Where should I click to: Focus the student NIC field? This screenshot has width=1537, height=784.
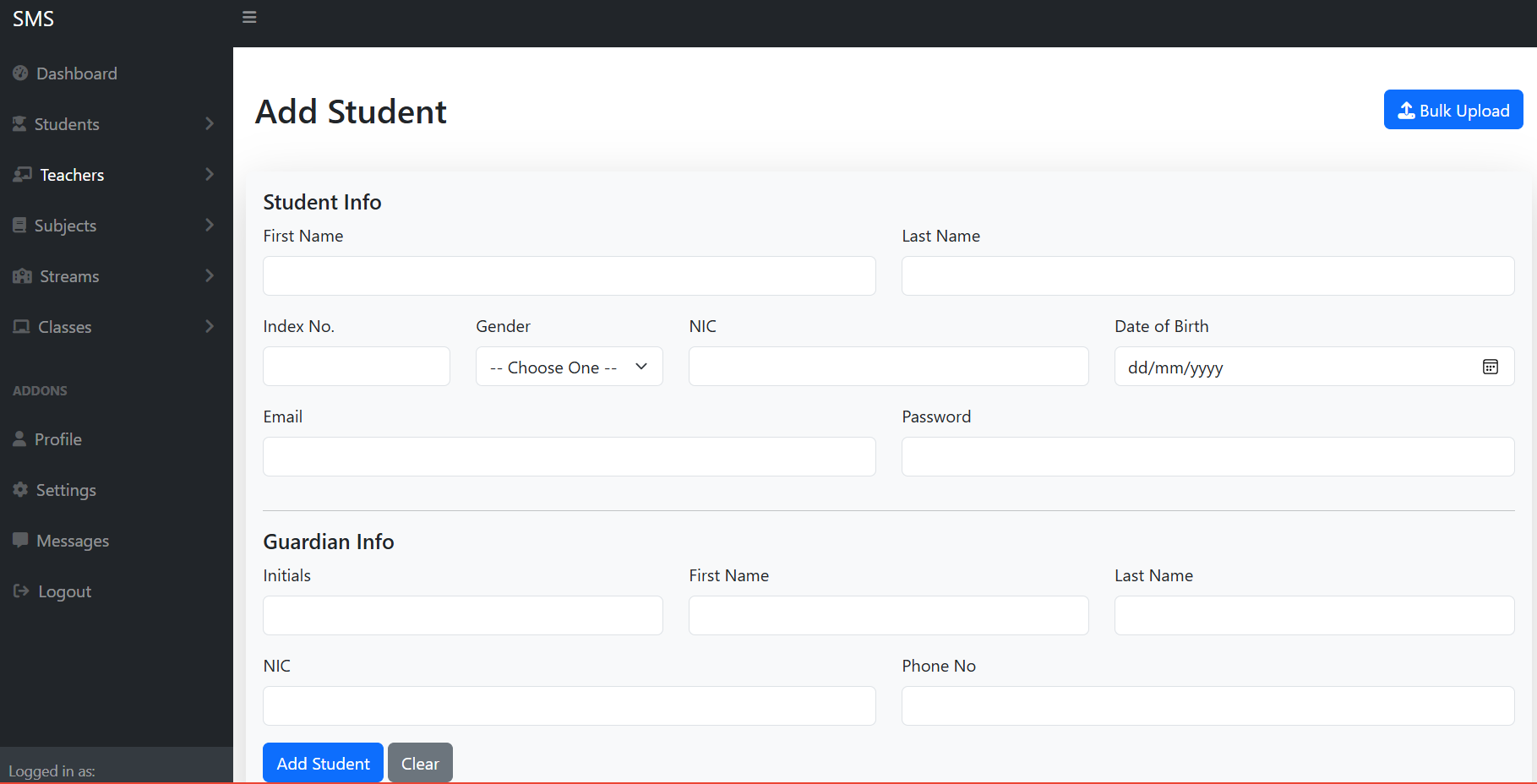(x=888, y=367)
